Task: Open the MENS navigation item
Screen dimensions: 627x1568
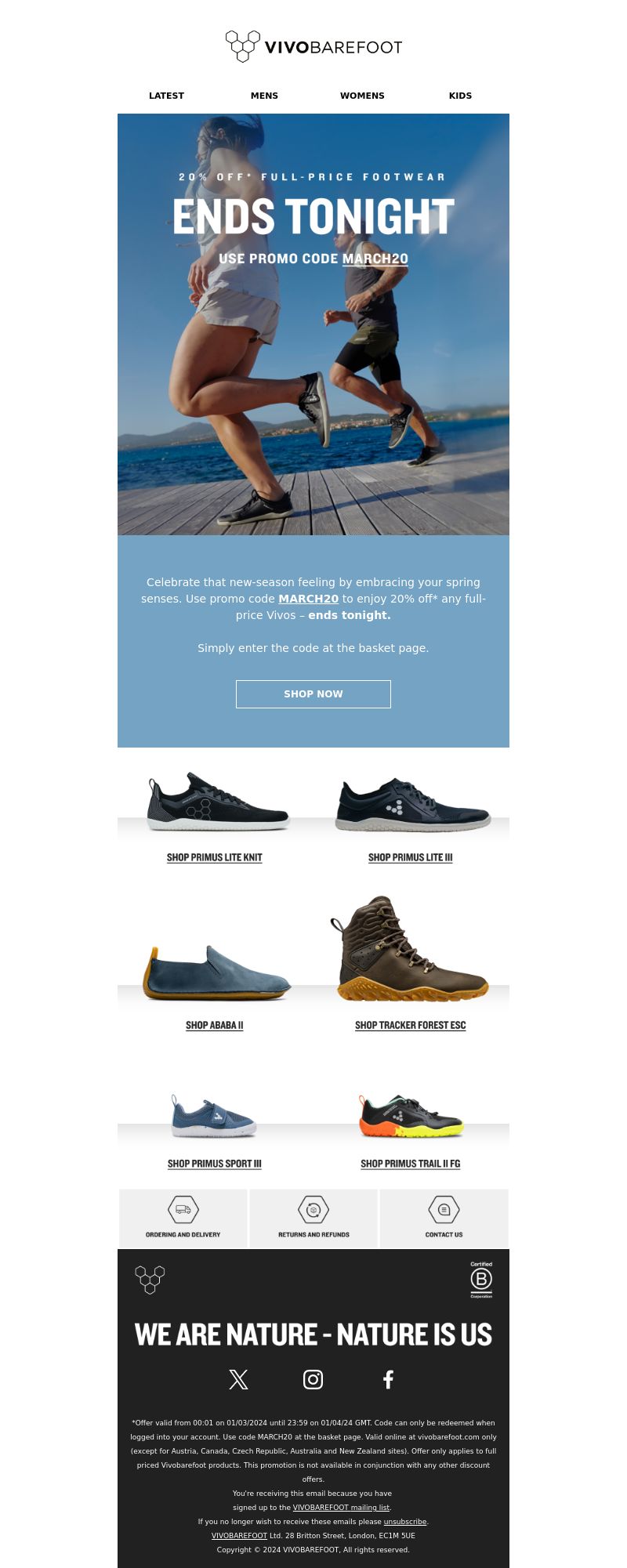Action: point(264,96)
